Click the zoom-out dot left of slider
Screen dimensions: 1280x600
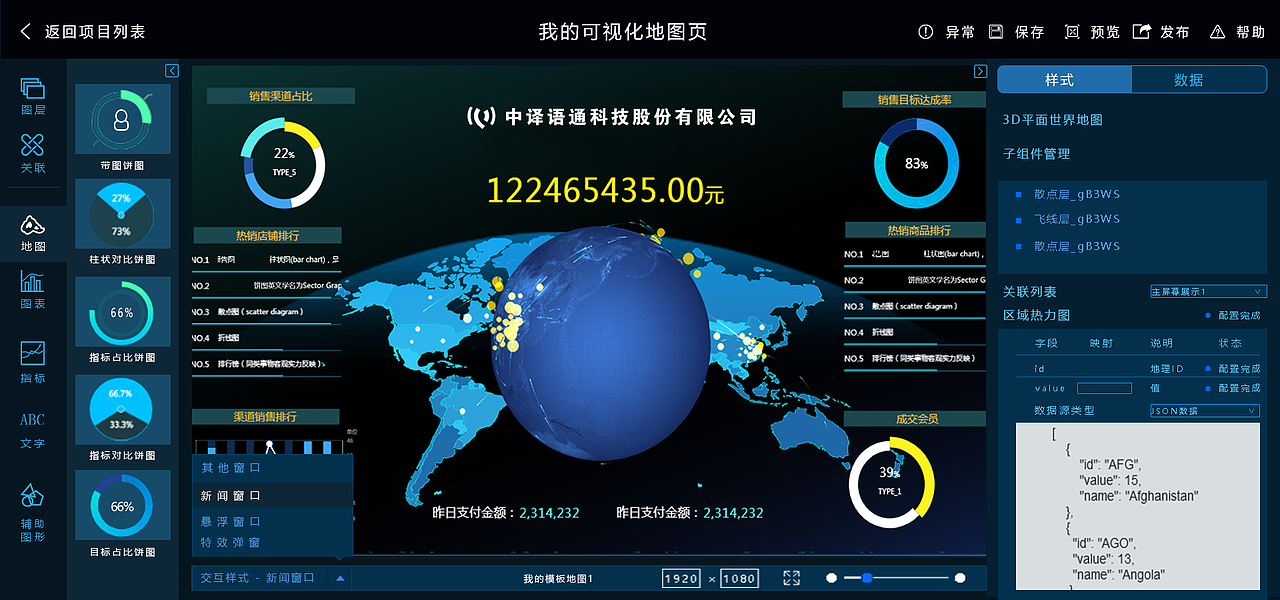pyautogui.click(x=831, y=578)
